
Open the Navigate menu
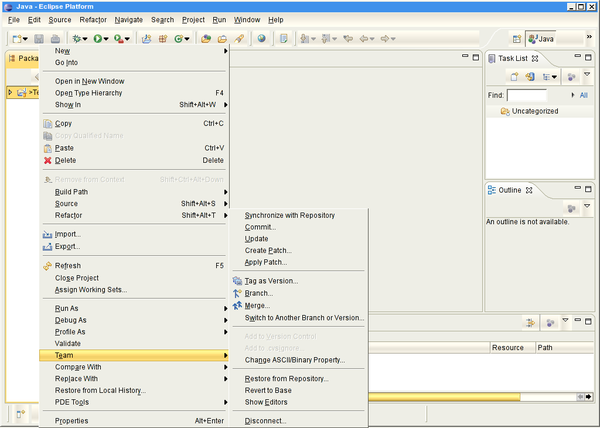(x=129, y=20)
